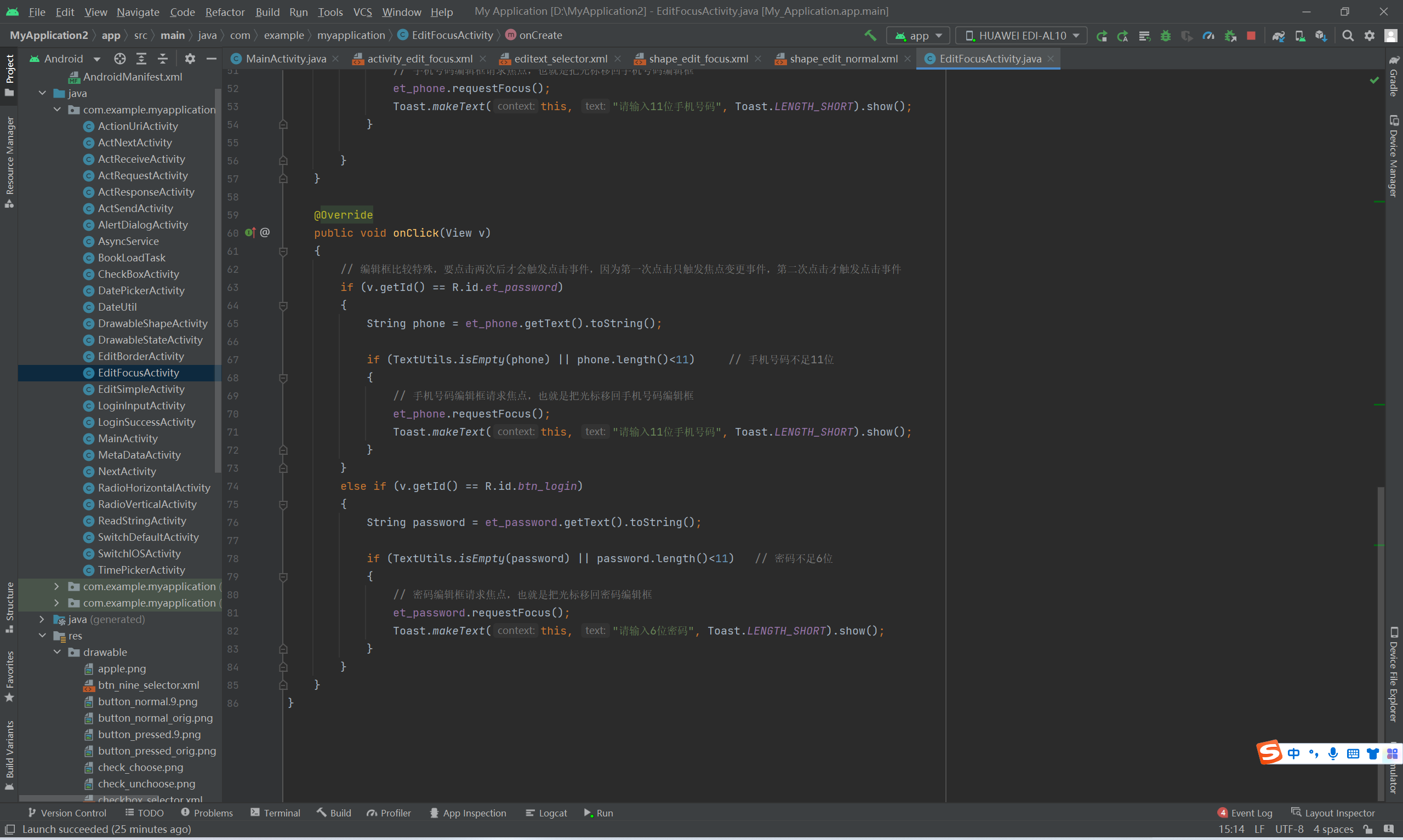The image size is (1403, 840).
Task: Toggle fold marker at line 60 onClick
Action: (283, 252)
